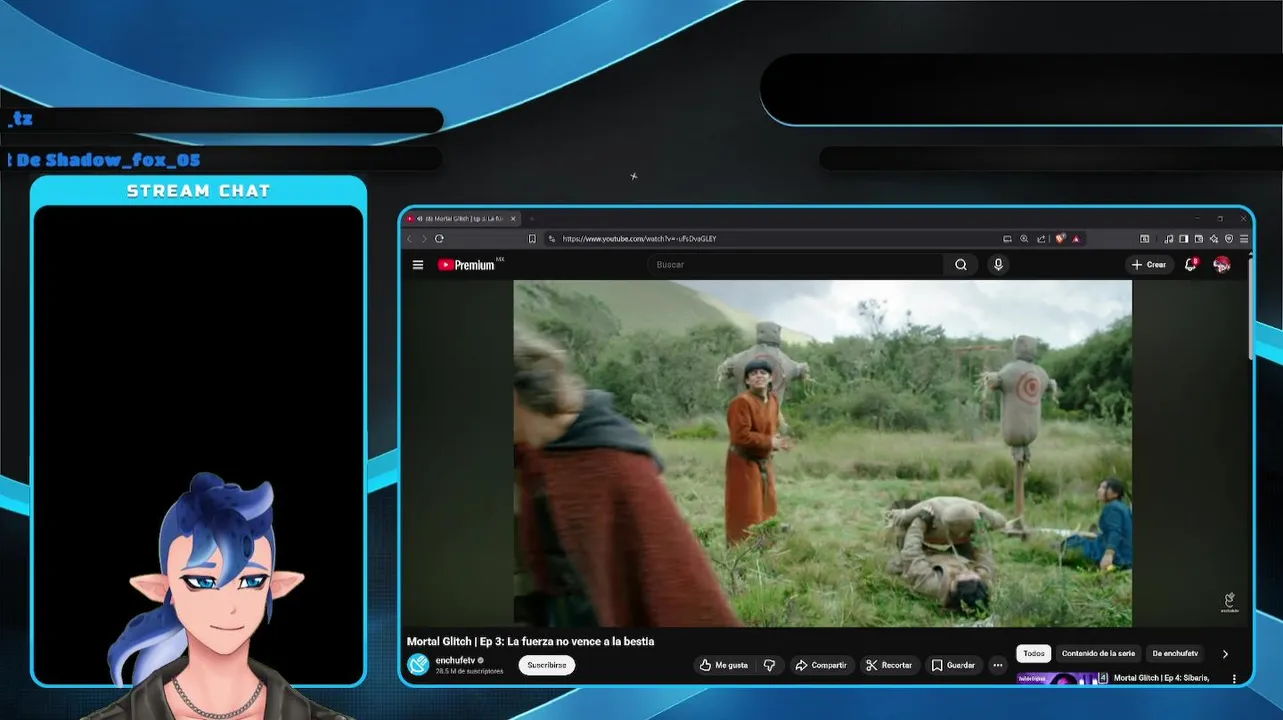Click the picture-in-picture icon in address bar
Image resolution: width=1283 pixels, height=720 pixels.
coord(1007,239)
